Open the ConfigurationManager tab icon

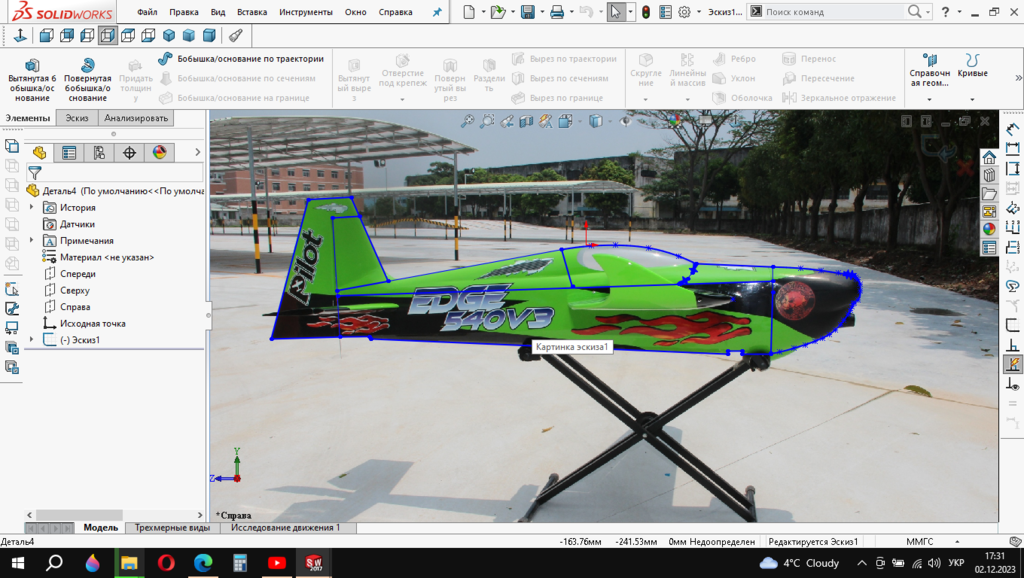(99, 153)
